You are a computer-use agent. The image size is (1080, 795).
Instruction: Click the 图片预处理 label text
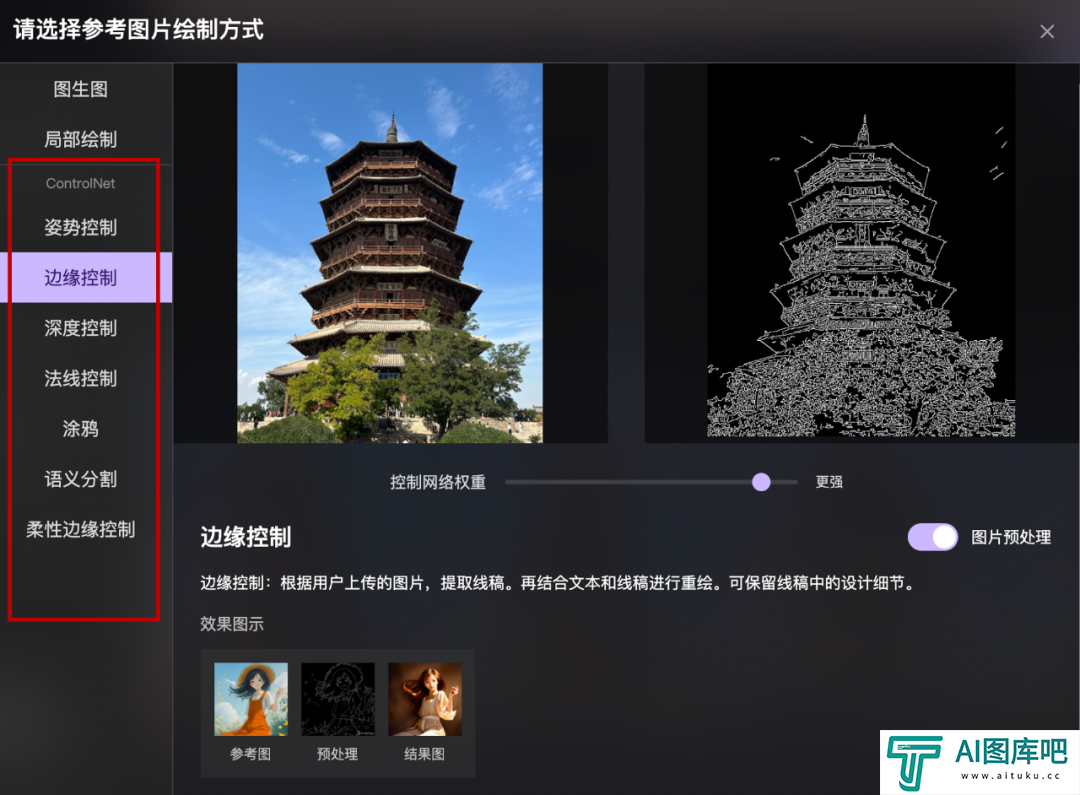(1011, 537)
